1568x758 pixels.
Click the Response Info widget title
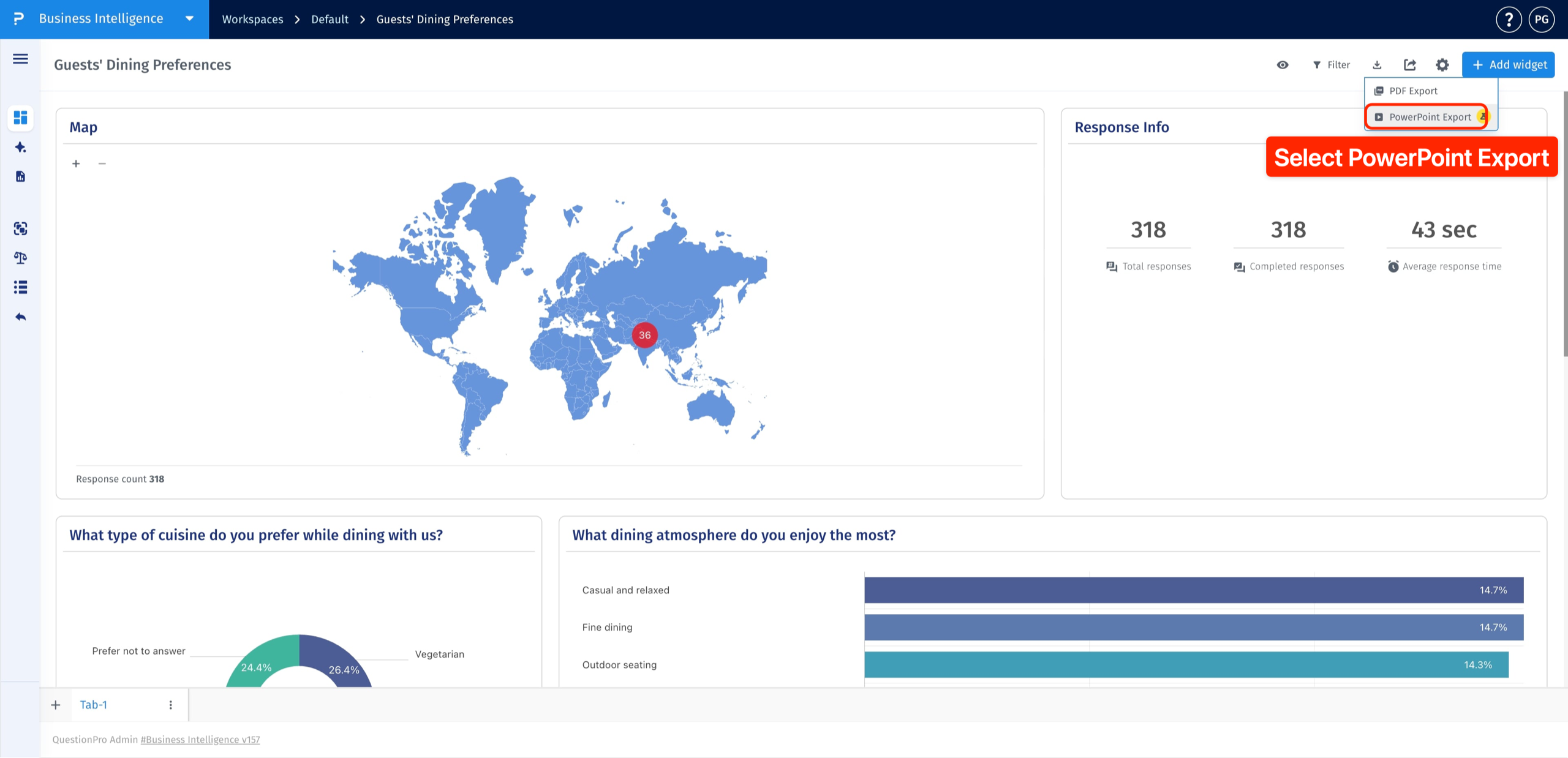1121,127
